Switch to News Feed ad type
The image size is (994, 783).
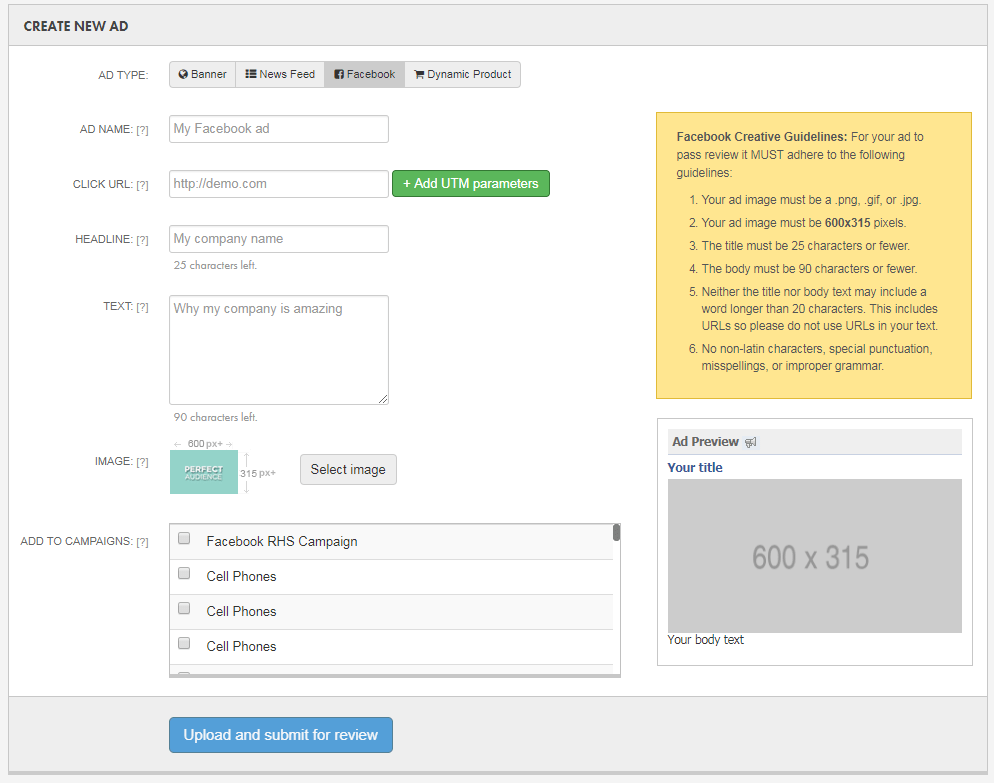280,74
